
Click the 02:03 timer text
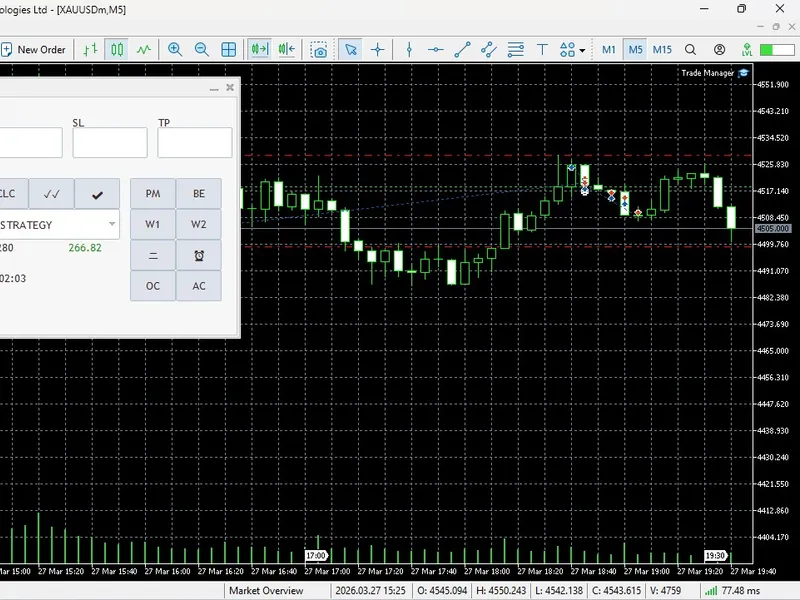[13, 279]
